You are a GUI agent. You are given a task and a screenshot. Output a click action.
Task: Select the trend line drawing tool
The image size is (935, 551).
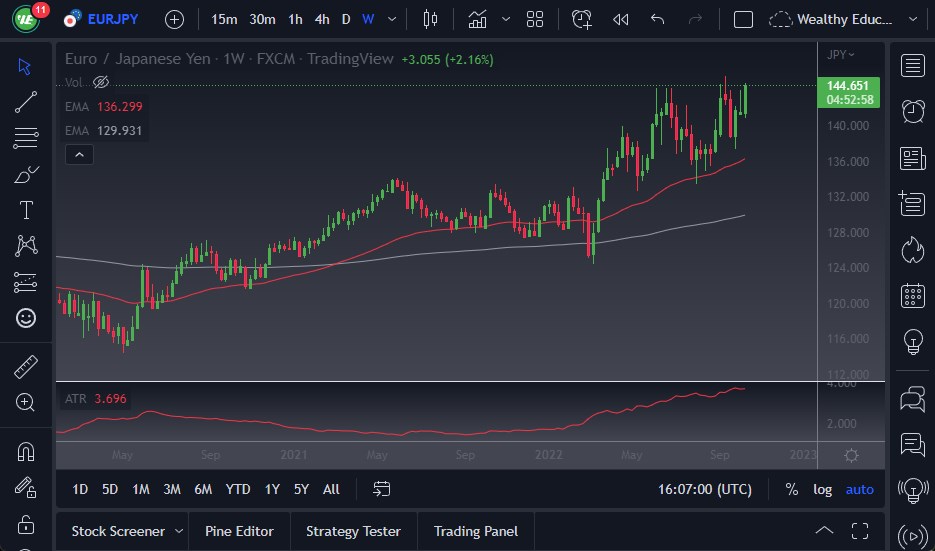(26, 101)
